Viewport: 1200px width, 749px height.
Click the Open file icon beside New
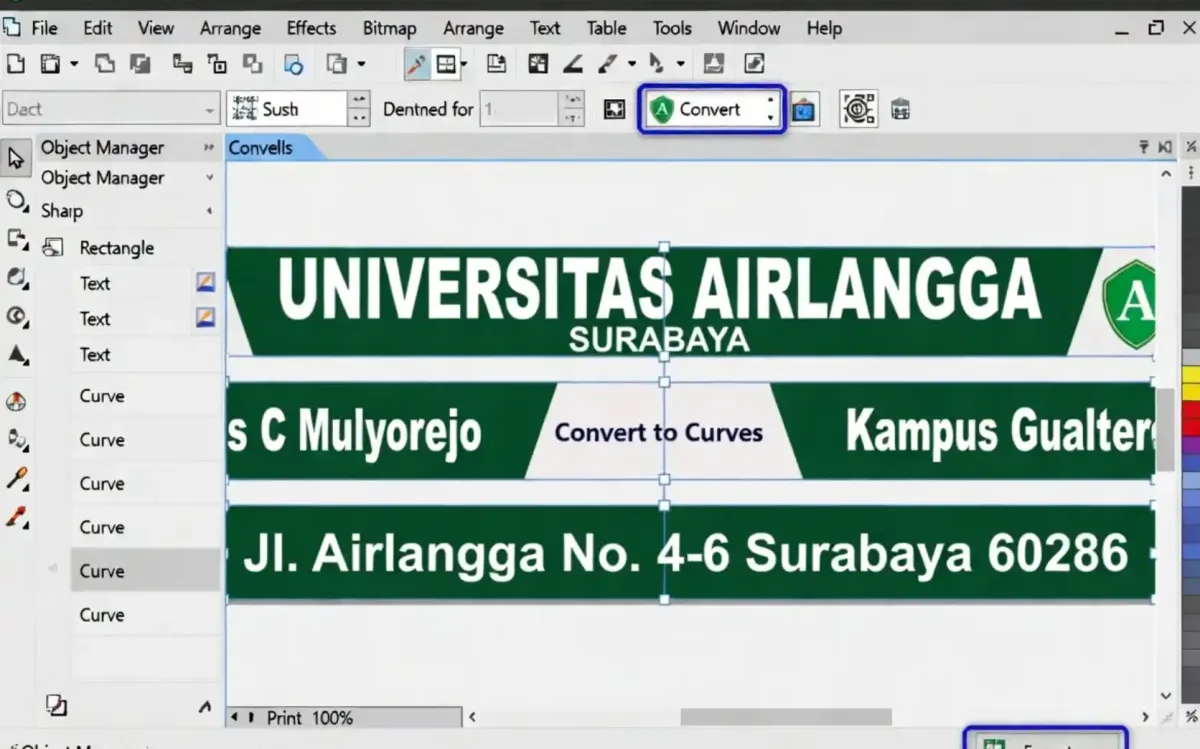coord(50,65)
